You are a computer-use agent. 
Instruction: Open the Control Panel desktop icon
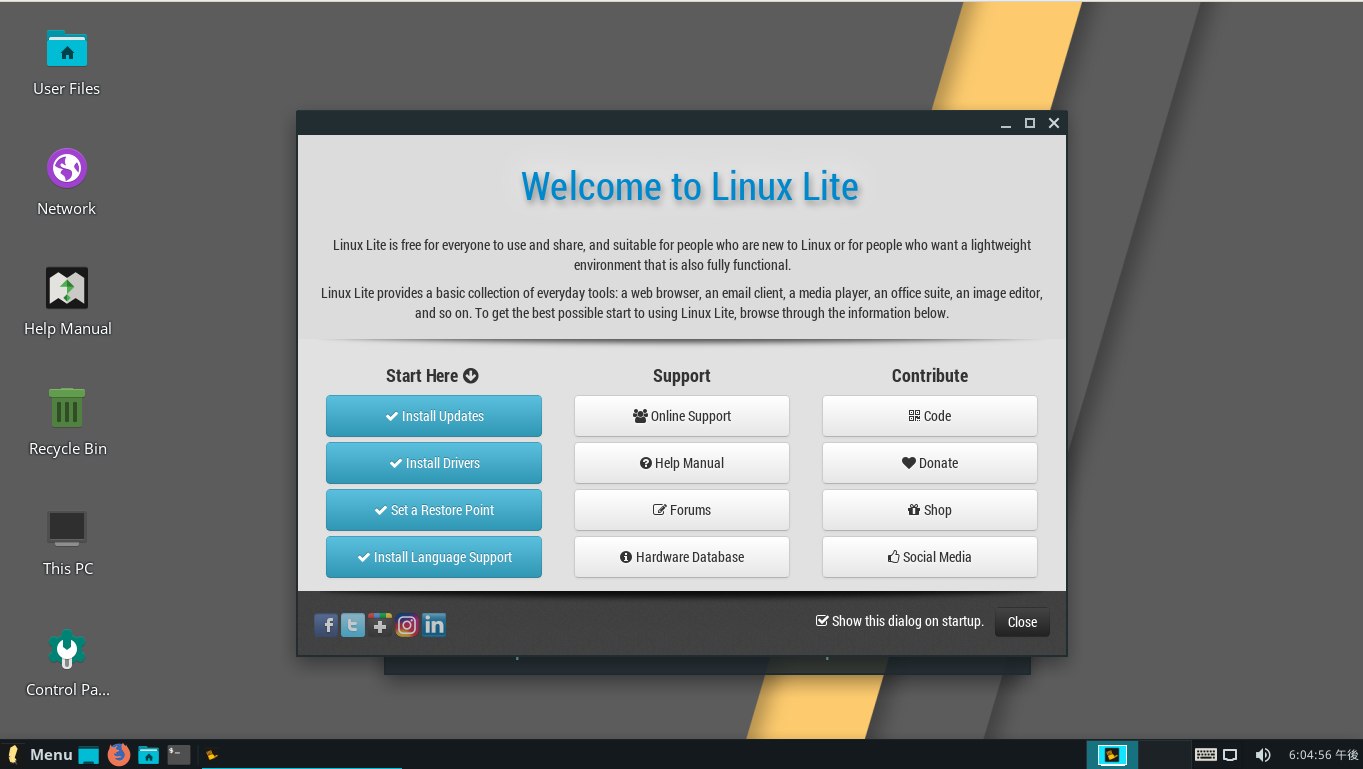[67, 663]
